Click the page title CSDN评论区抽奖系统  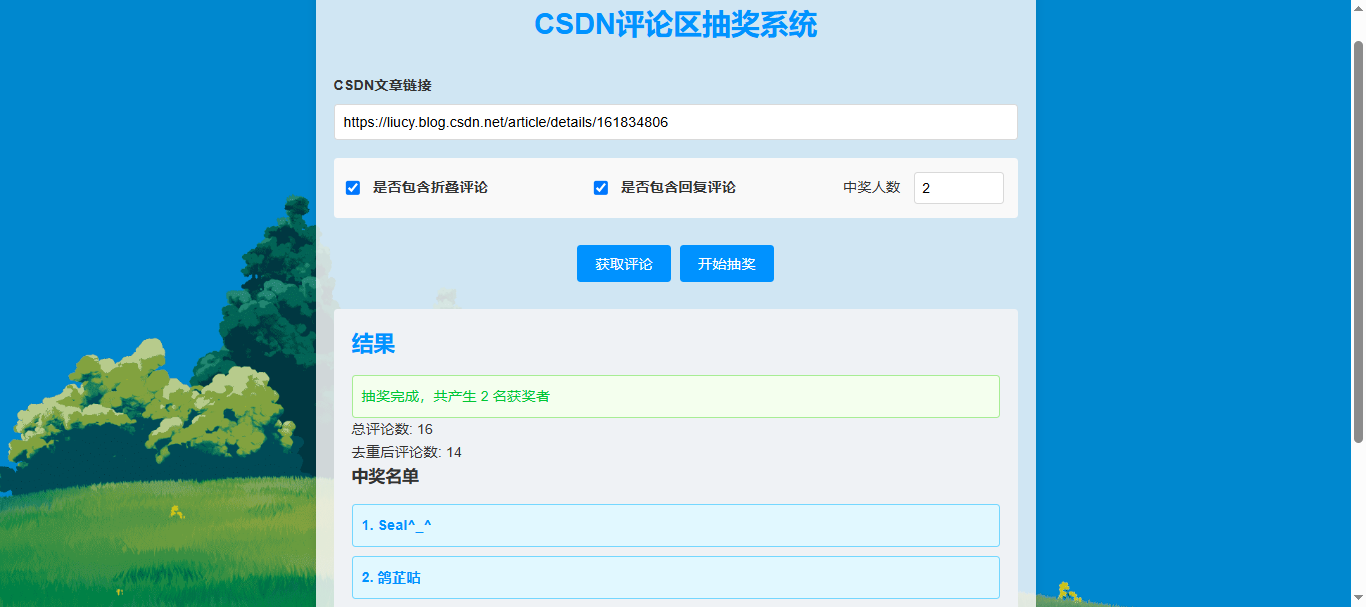tap(676, 24)
